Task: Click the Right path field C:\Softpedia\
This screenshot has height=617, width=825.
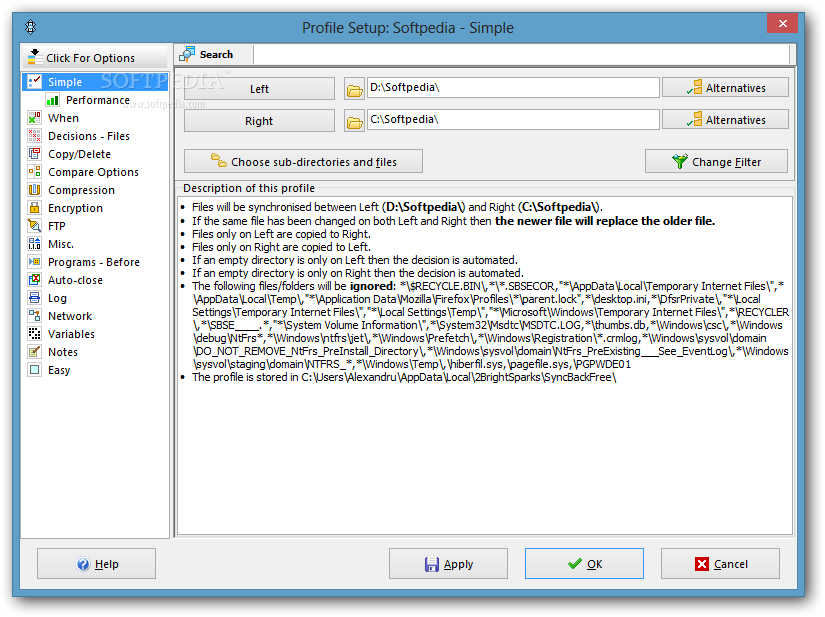Action: point(513,119)
